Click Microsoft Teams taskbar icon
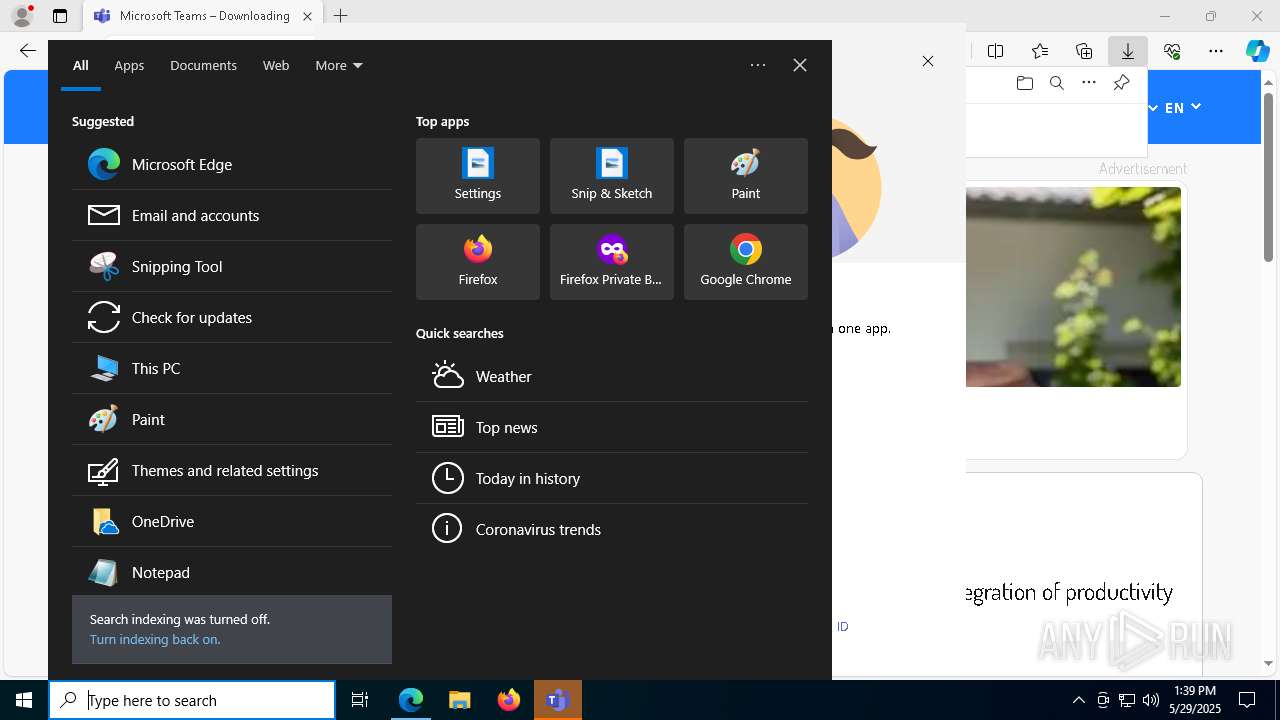Image resolution: width=1280 pixels, height=720 pixels. coord(557,700)
